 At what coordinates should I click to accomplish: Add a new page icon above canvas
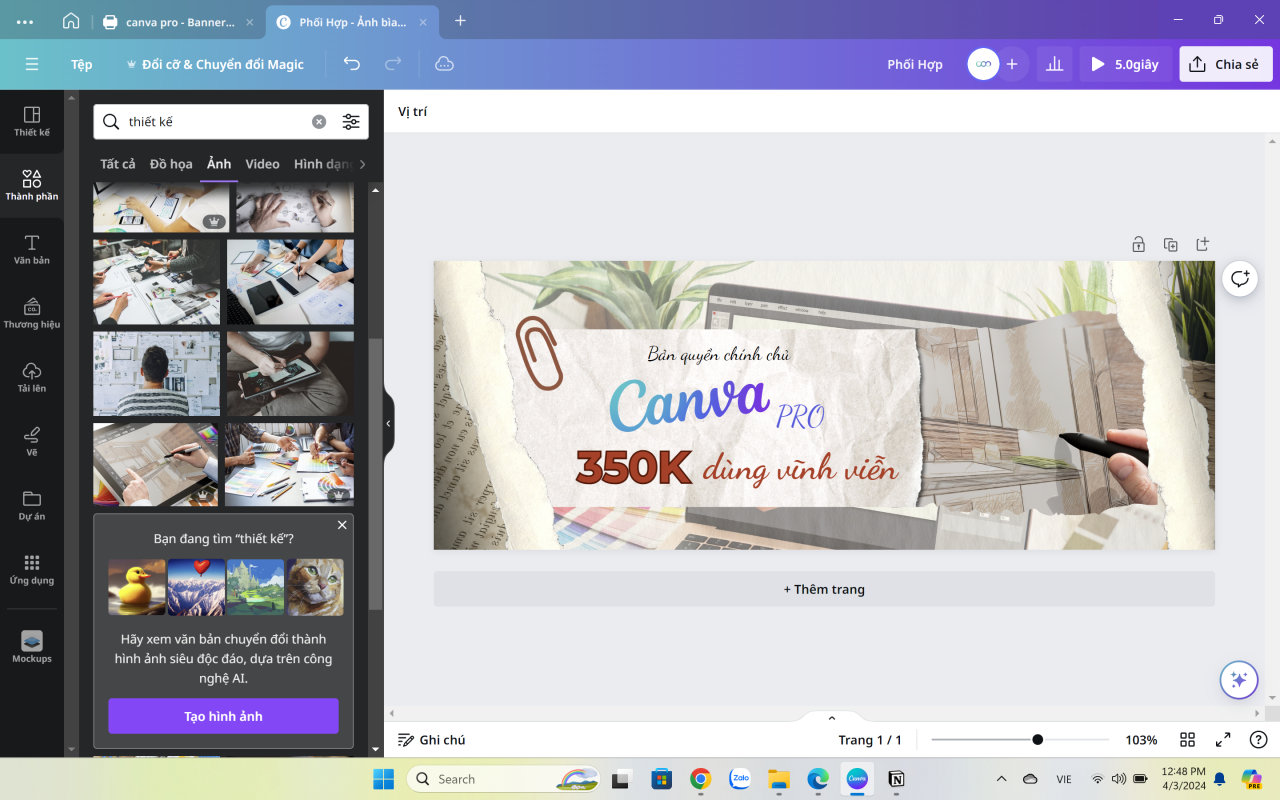1203,244
